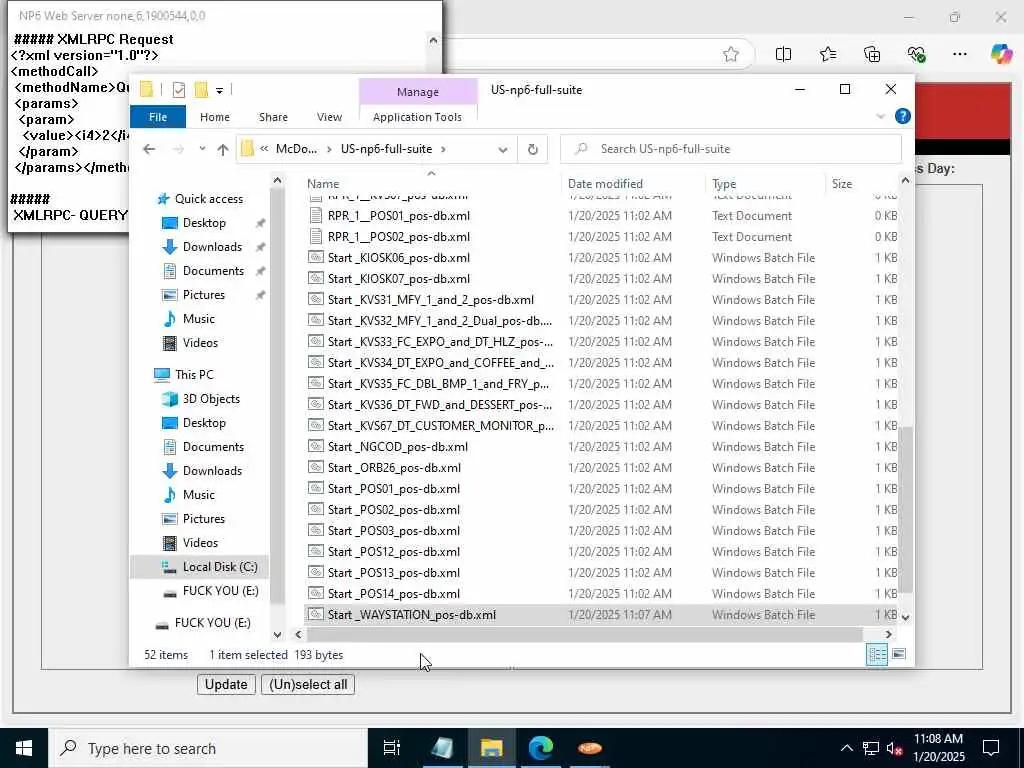The height and width of the screenshot is (768, 1024).
Task: Sort by the Size column header
Action: 842,184
